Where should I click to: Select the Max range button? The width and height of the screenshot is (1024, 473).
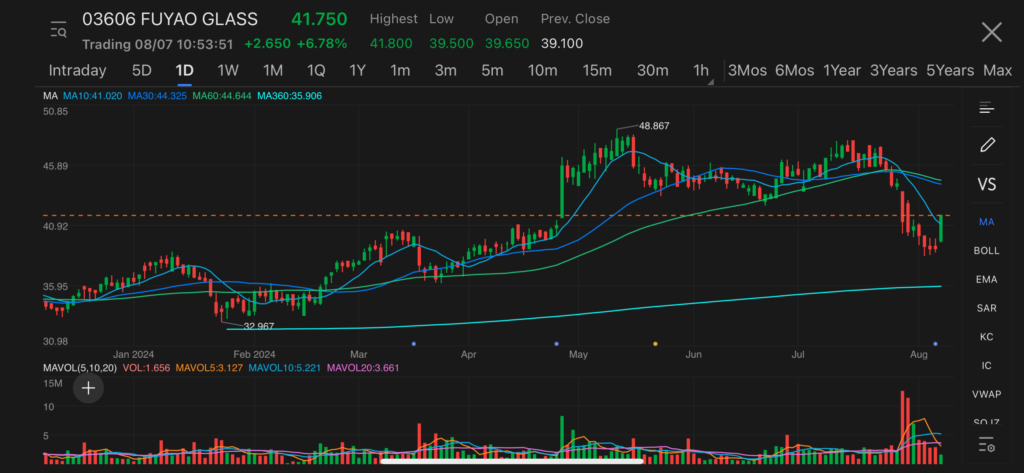click(996, 70)
